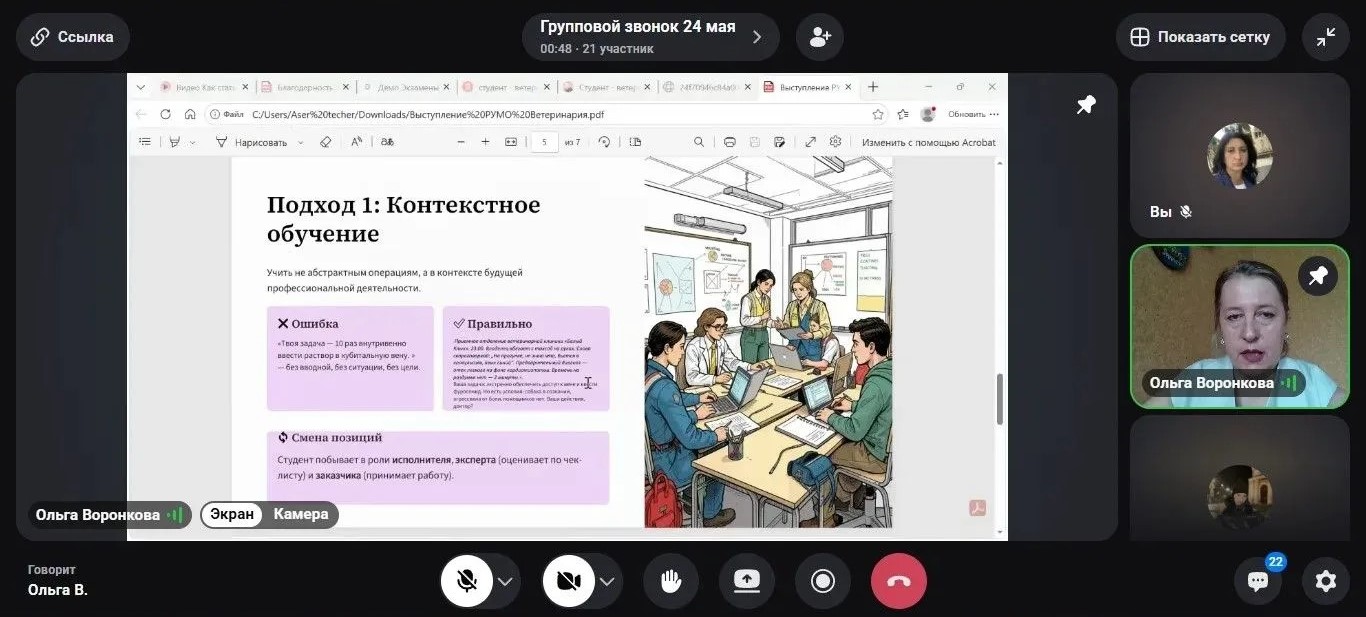
Task: Start recording the call
Action: 823,581
